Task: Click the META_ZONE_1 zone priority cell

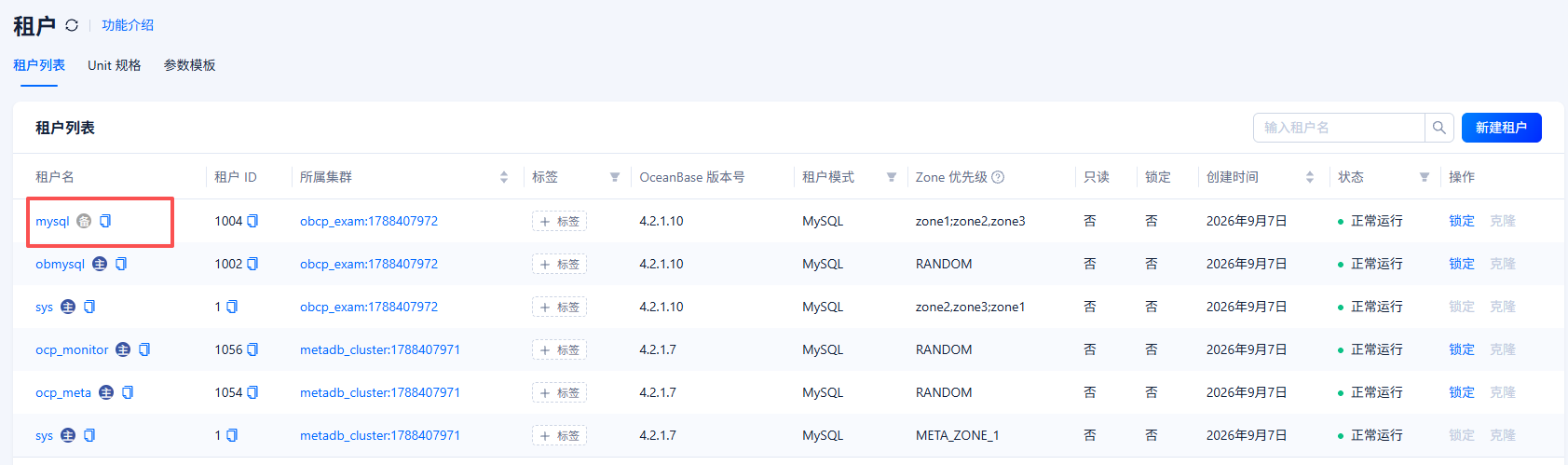Action: tap(957, 435)
